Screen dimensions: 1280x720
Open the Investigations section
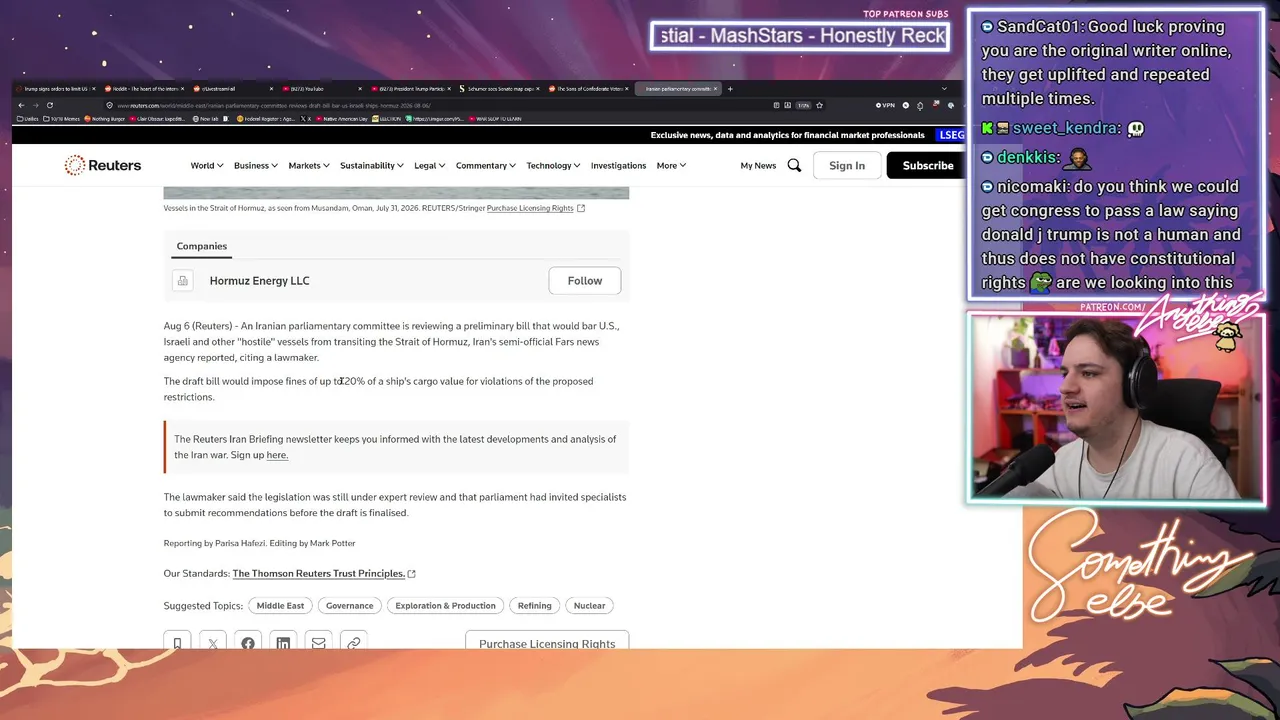pyautogui.click(x=618, y=165)
